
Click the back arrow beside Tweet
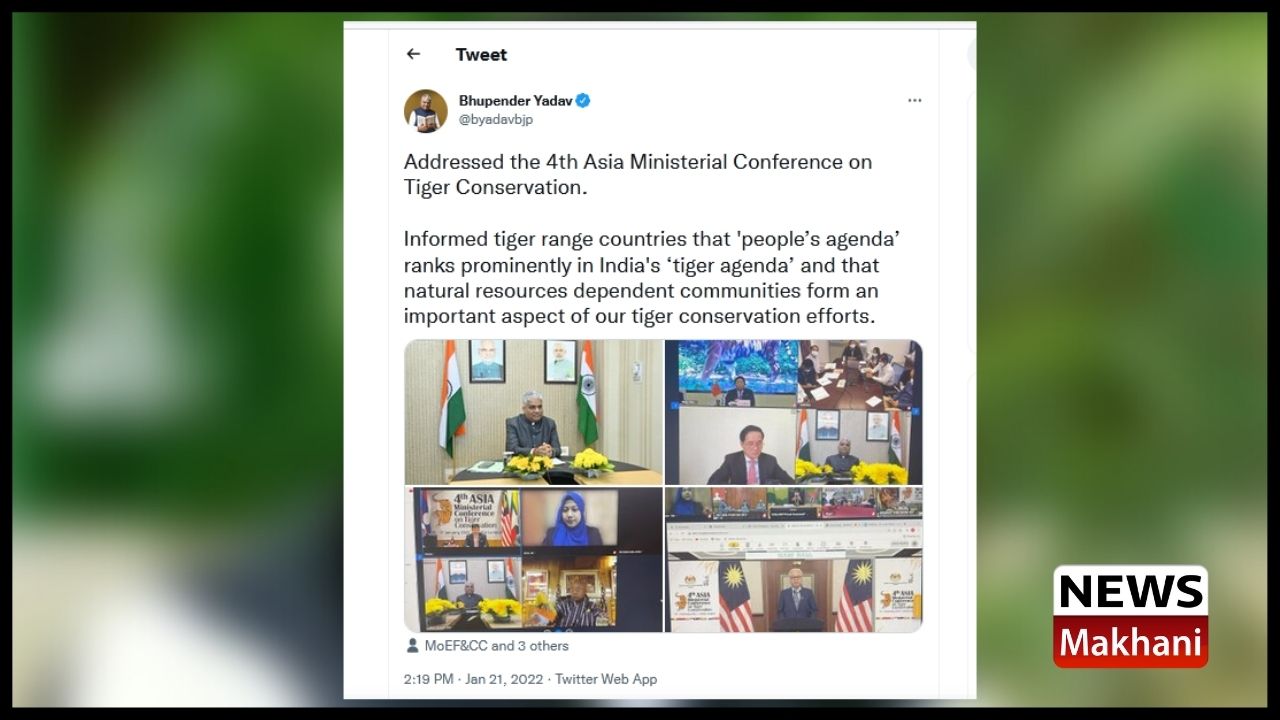coord(413,54)
